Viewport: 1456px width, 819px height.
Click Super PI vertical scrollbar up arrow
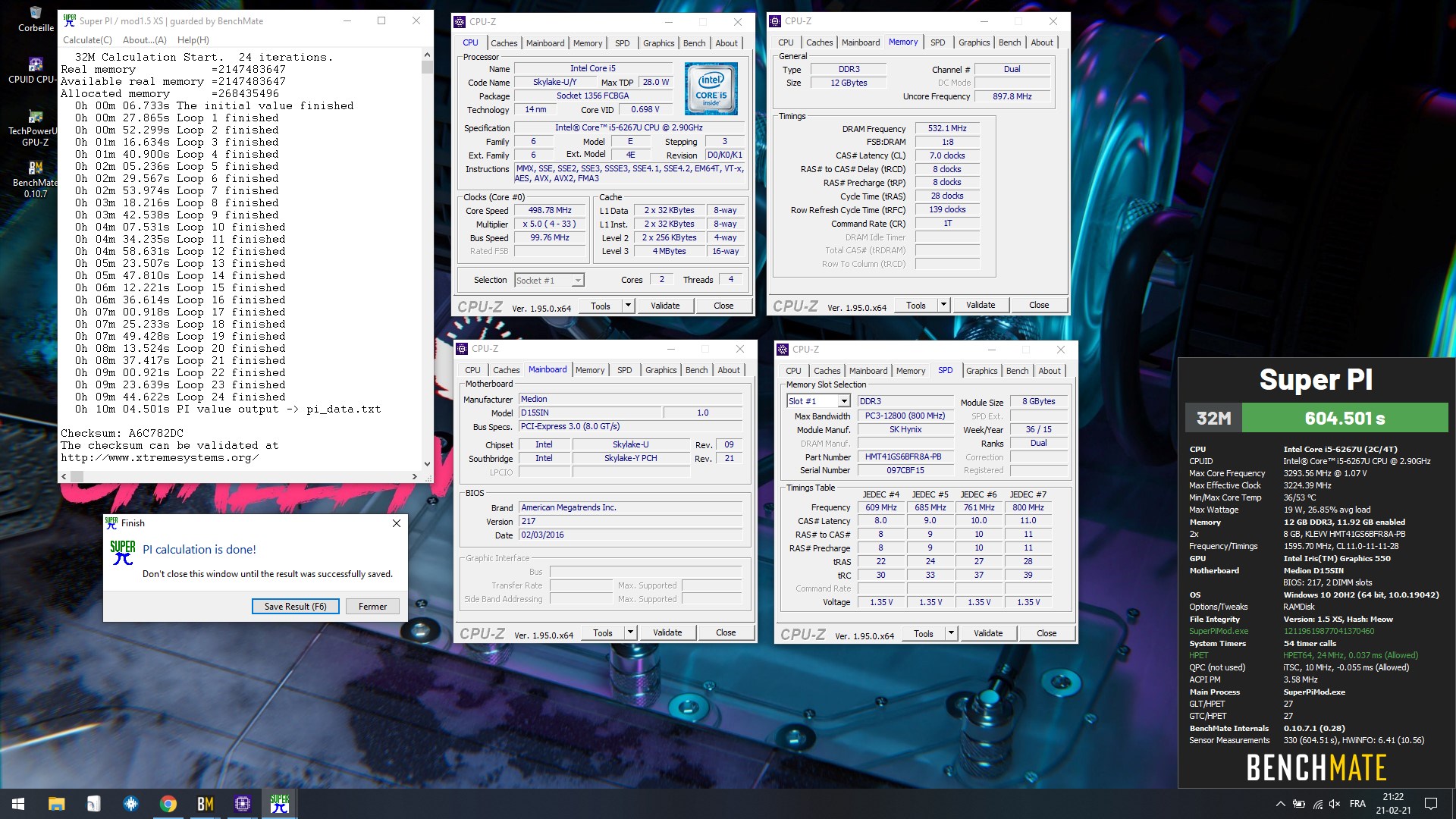coord(427,55)
